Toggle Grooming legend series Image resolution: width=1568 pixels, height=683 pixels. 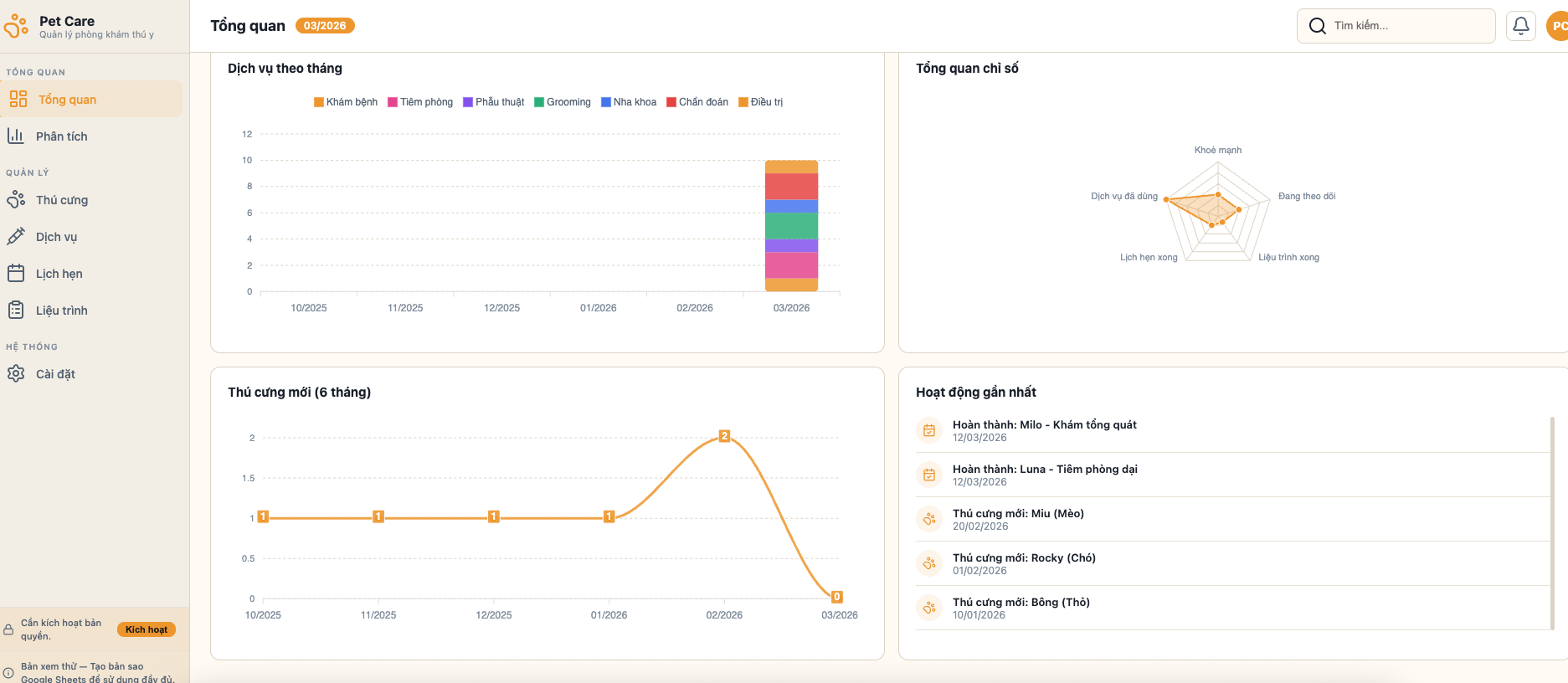tap(563, 102)
